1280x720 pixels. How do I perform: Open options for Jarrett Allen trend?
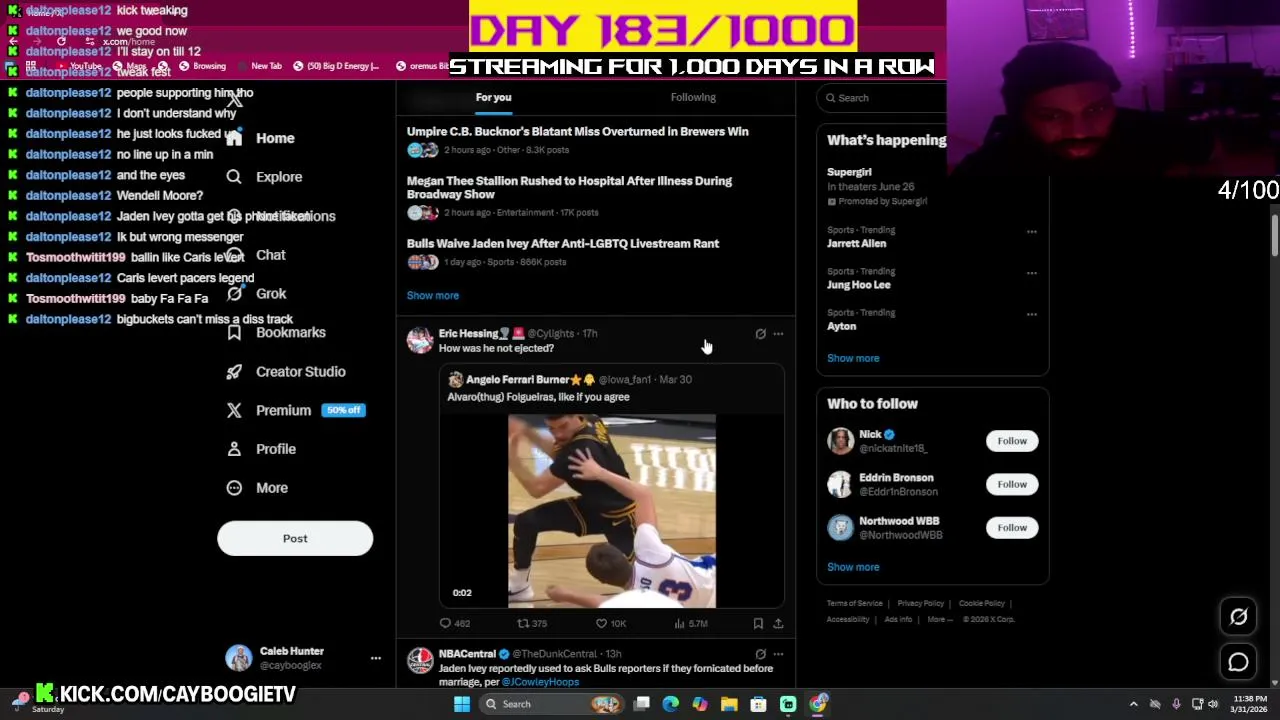pyautogui.click(x=1031, y=232)
